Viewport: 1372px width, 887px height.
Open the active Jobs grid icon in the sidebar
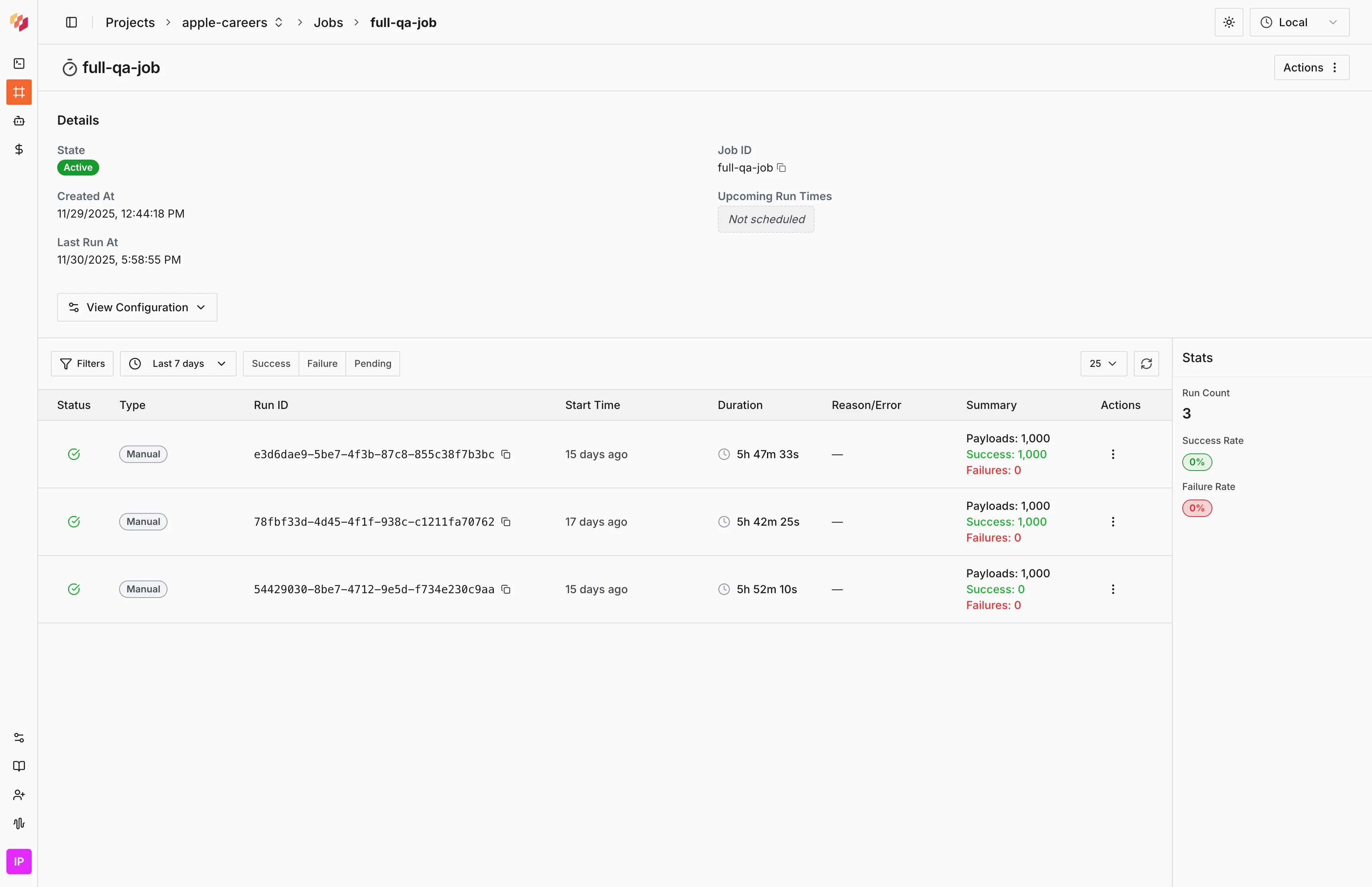pyautogui.click(x=19, y=92)
